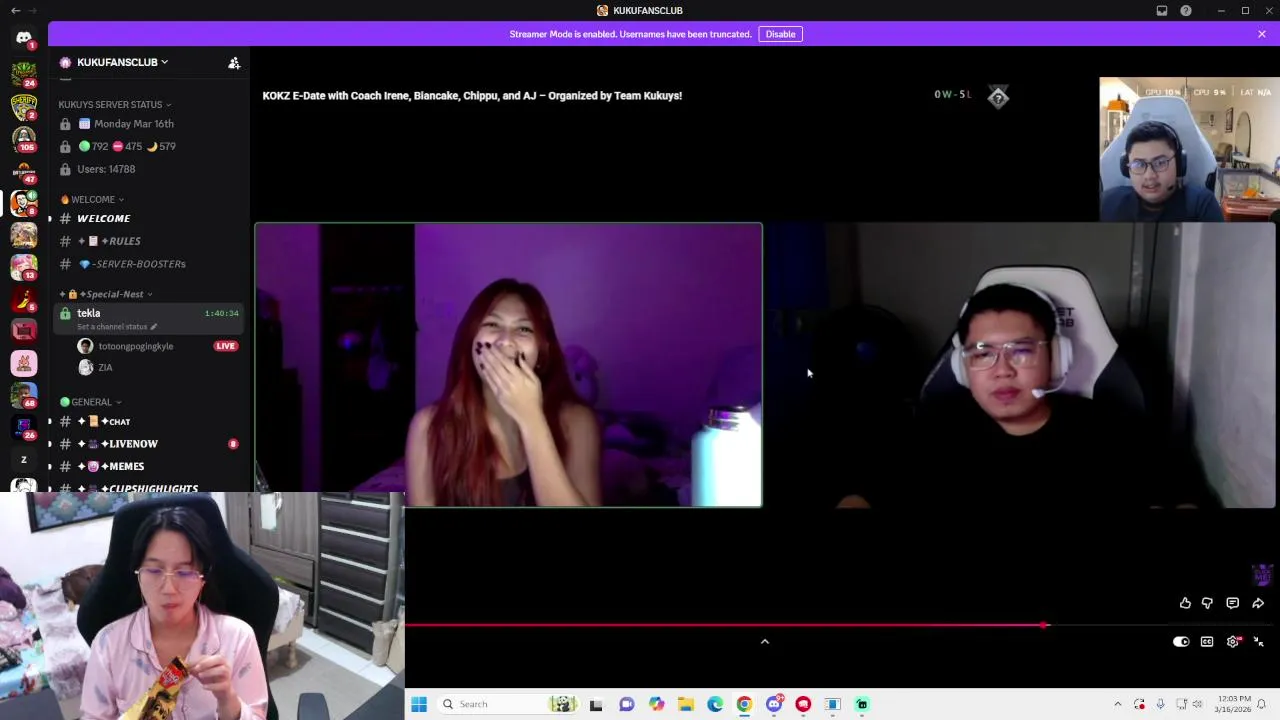Viewport: 1280px width, 720px height.
Task: Select the purple-room woman stream tile
Action: tap(508, 365)
